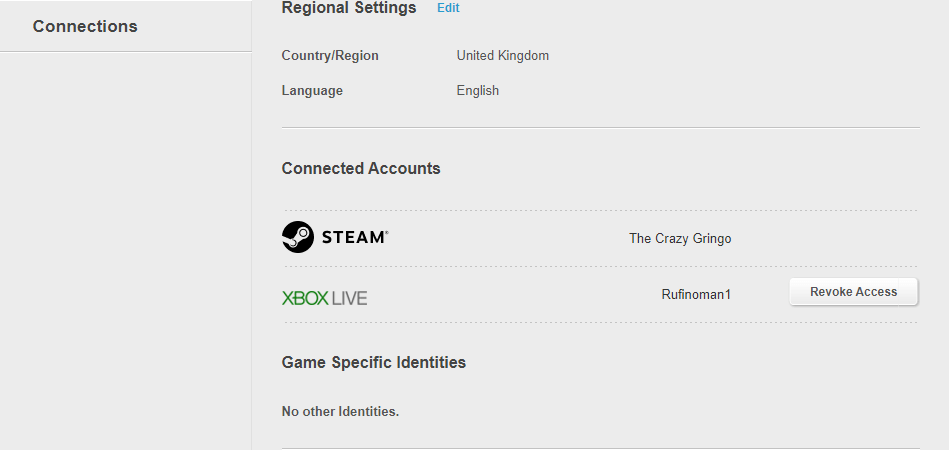
Task: Click the solid divider line below Language
Action: pyautogui.click(x=600, y=128)
